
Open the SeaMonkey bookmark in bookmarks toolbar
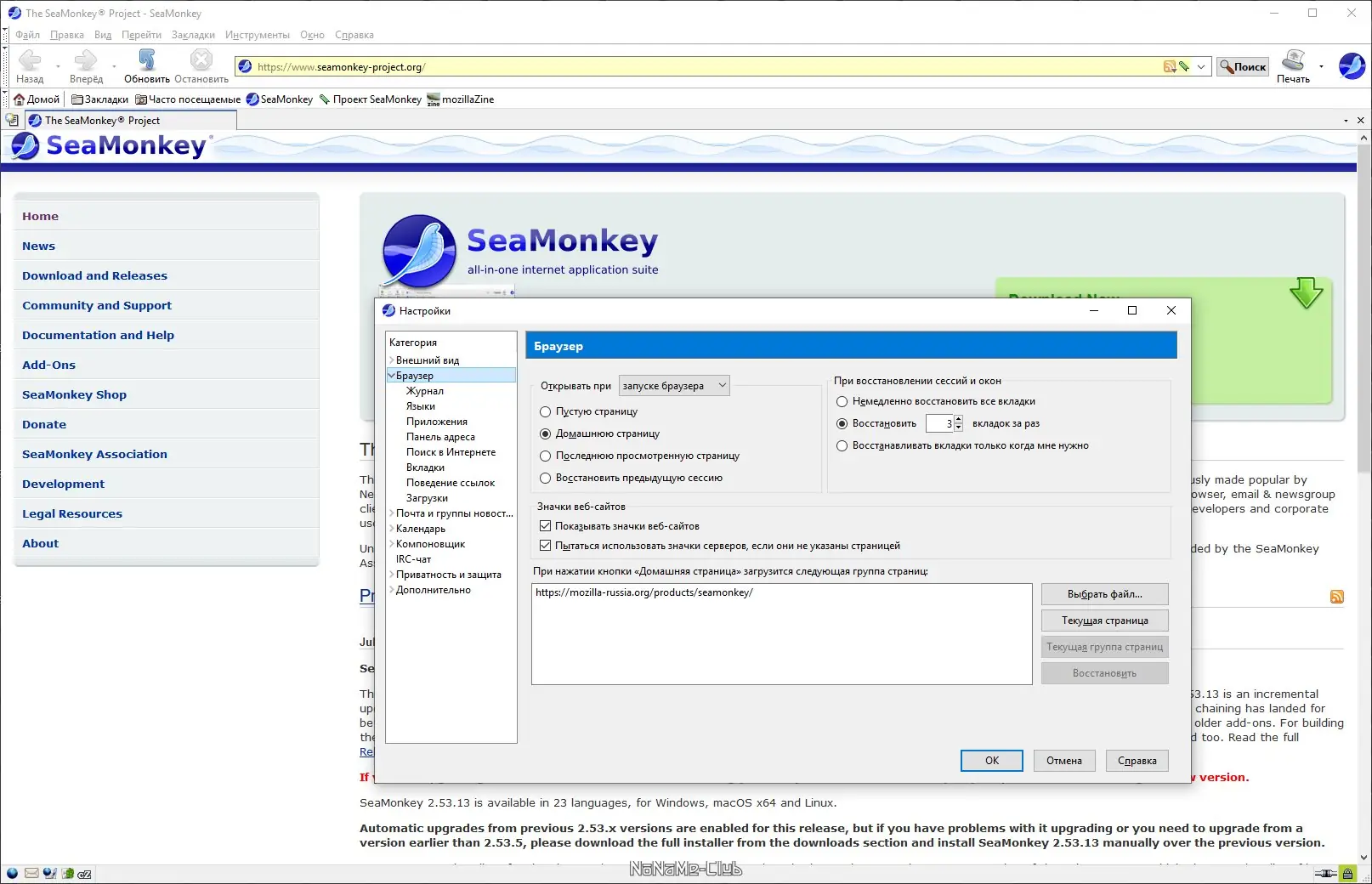280,99
